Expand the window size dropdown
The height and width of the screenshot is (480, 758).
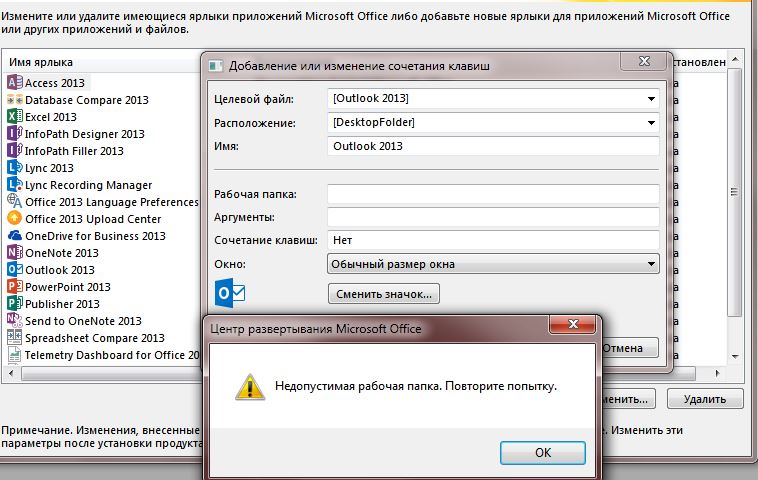click(x=651, y=264)
